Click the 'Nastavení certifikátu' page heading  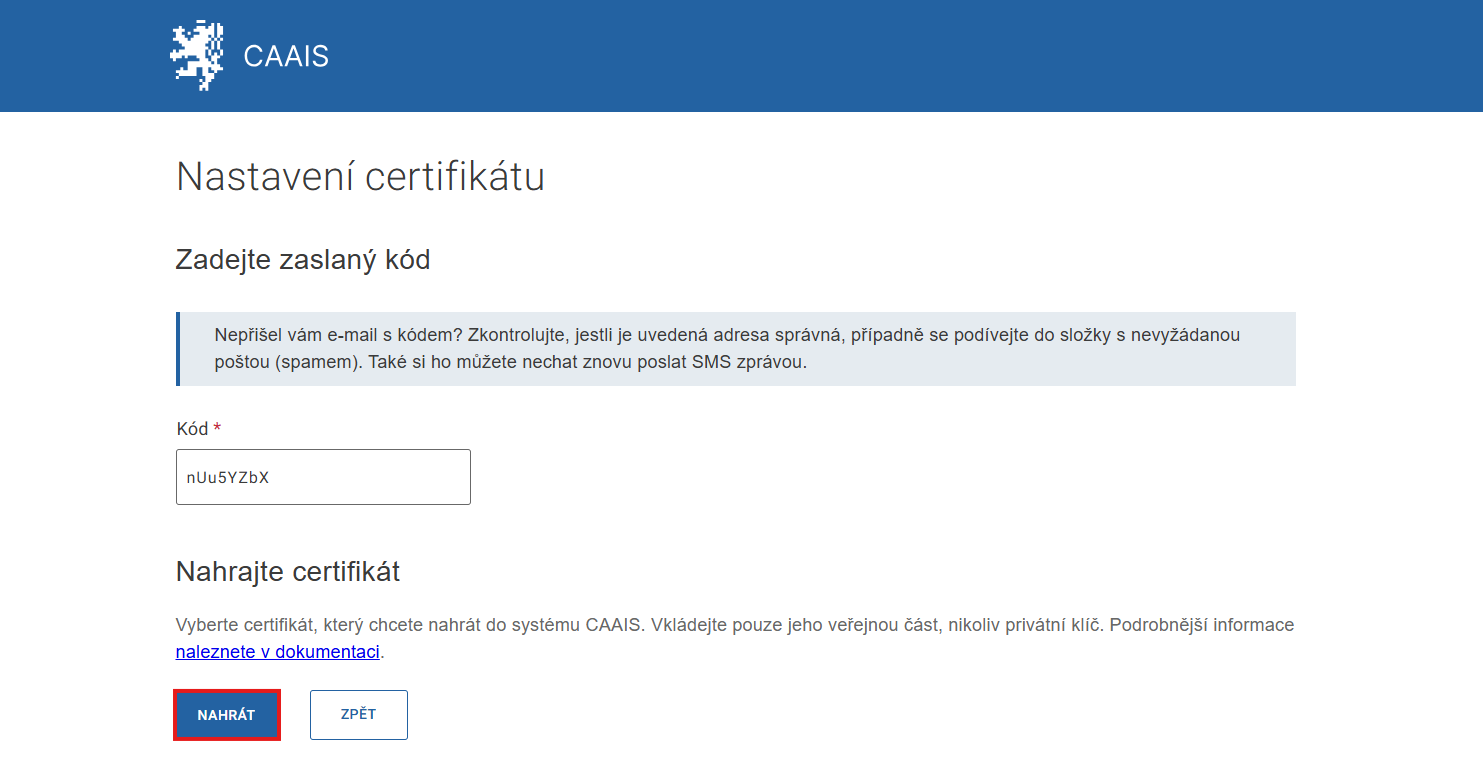[360, 177]
